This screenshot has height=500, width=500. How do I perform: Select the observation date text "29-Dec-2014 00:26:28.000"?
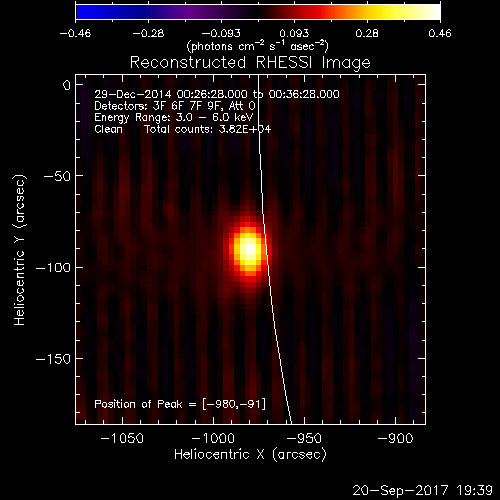pyautogui.click(x=171, y=94)
